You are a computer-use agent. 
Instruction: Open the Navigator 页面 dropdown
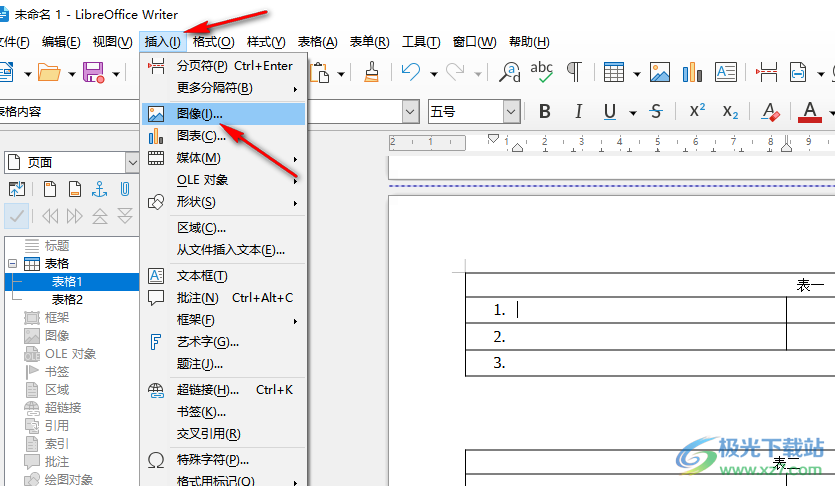tap(132, 162)
